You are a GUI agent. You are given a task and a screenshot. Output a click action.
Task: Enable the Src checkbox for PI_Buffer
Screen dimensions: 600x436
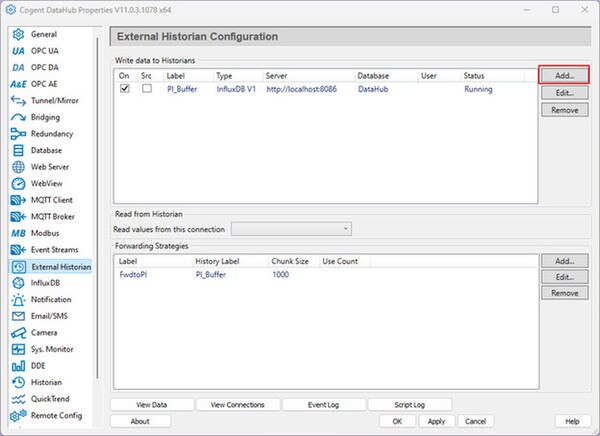tap(147, 88)
